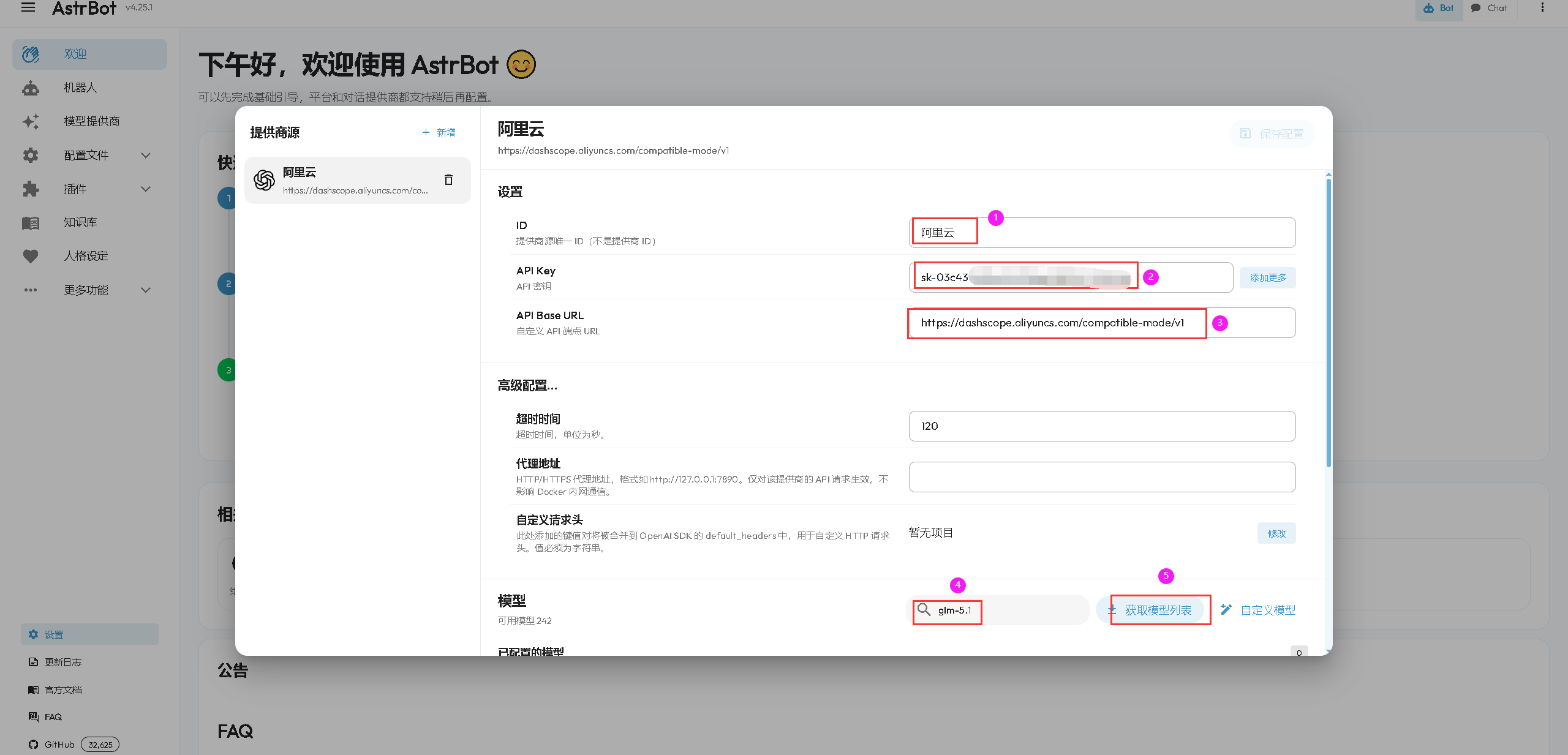Screen dimensions: 1568x755
Task: Click the 高级配置 section heading
Action: 527,386
